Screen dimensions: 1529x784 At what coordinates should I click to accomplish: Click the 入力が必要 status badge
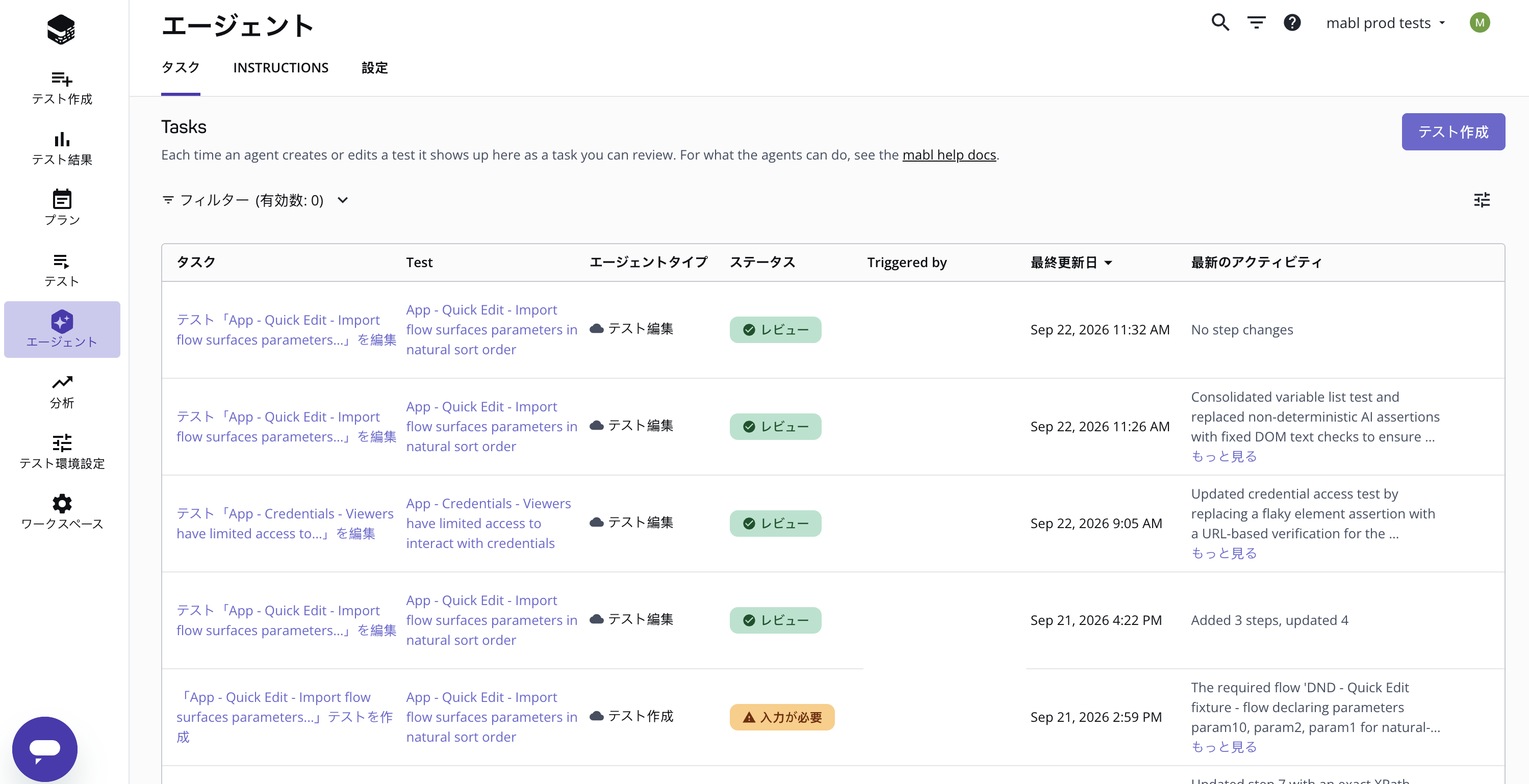[782, 717]
